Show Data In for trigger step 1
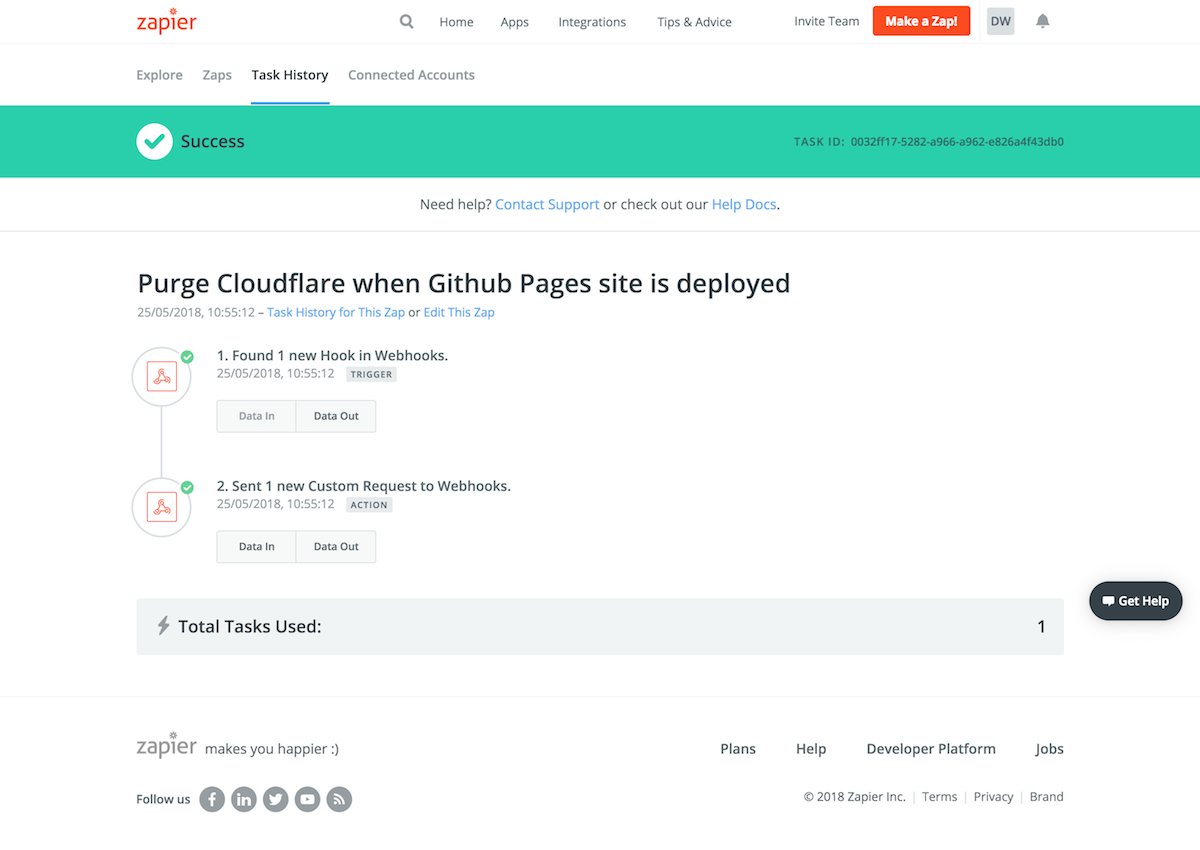 [x=256, y=416]
